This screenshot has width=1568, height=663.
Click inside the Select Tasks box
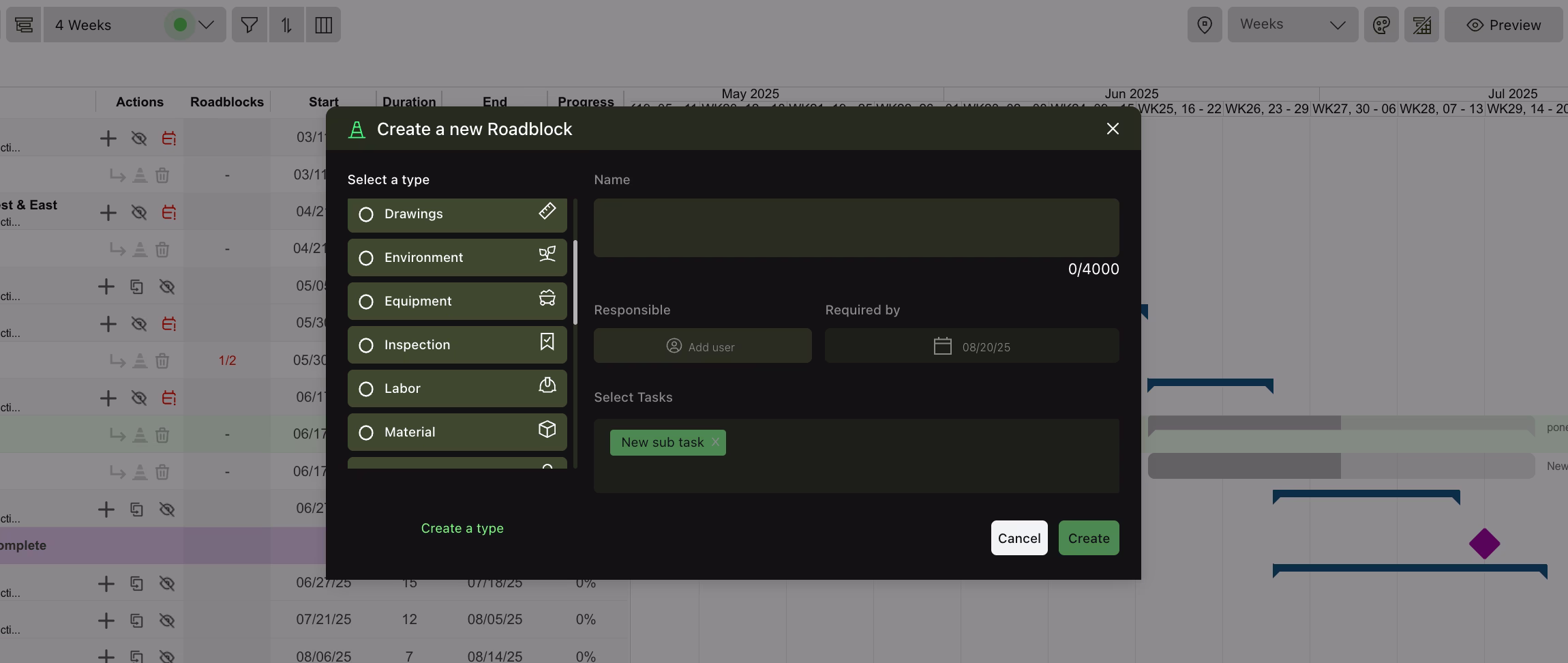coord(856,456)
